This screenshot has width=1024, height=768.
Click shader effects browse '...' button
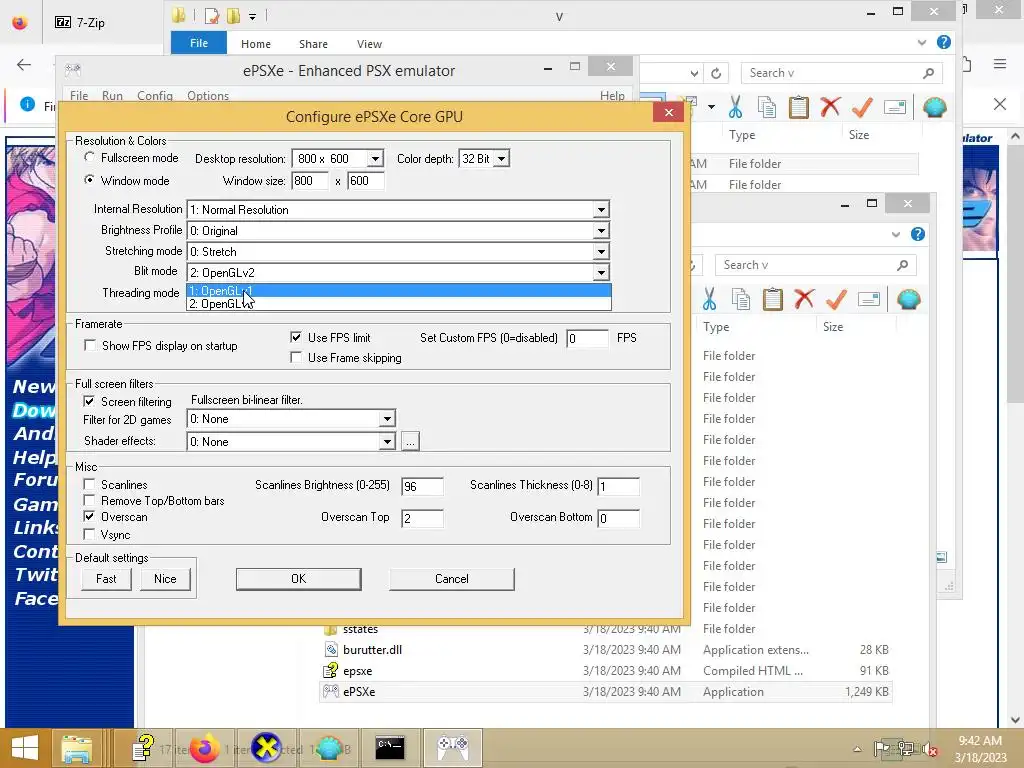410,441
